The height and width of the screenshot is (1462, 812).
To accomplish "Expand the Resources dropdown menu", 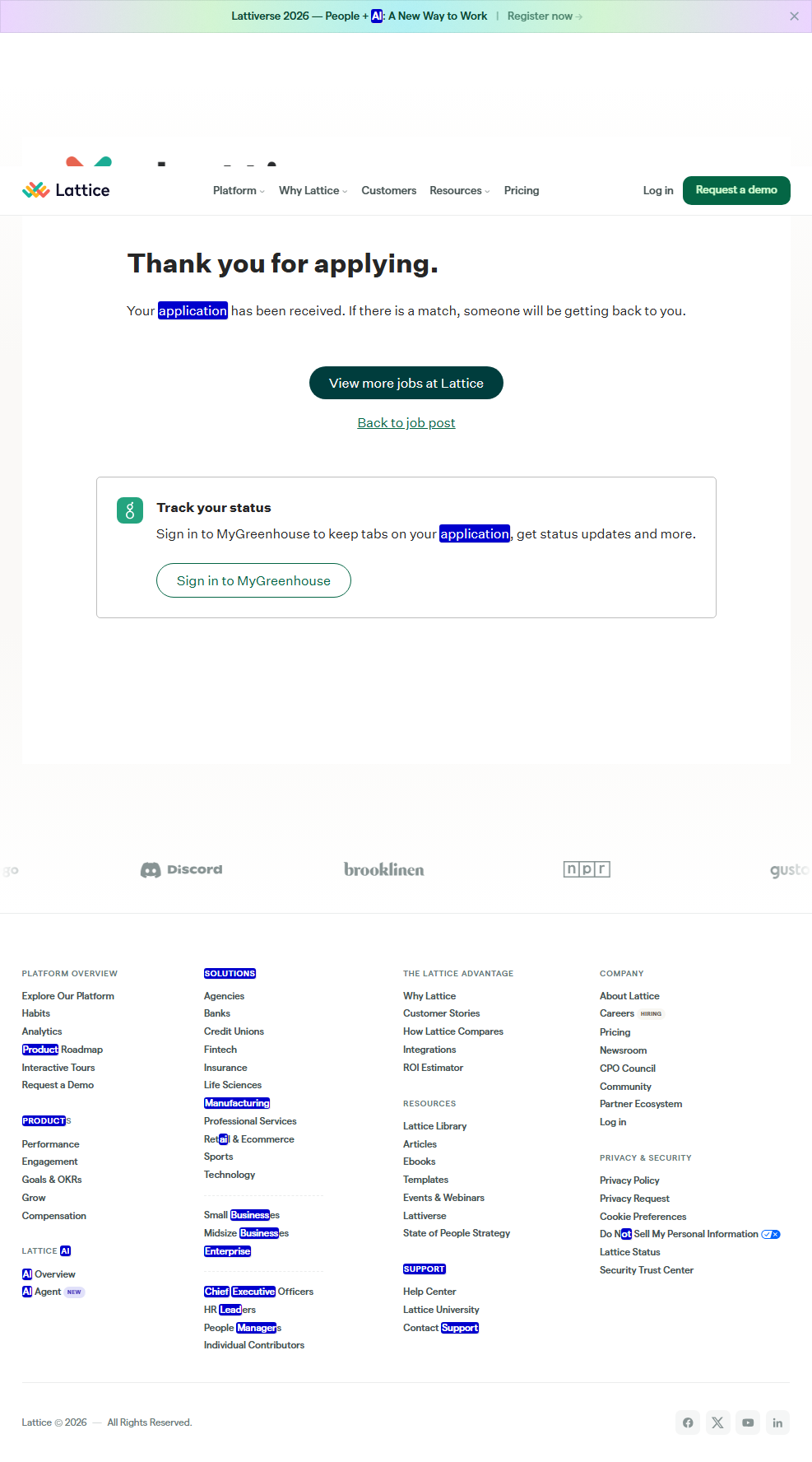I will tap(459, 190).
